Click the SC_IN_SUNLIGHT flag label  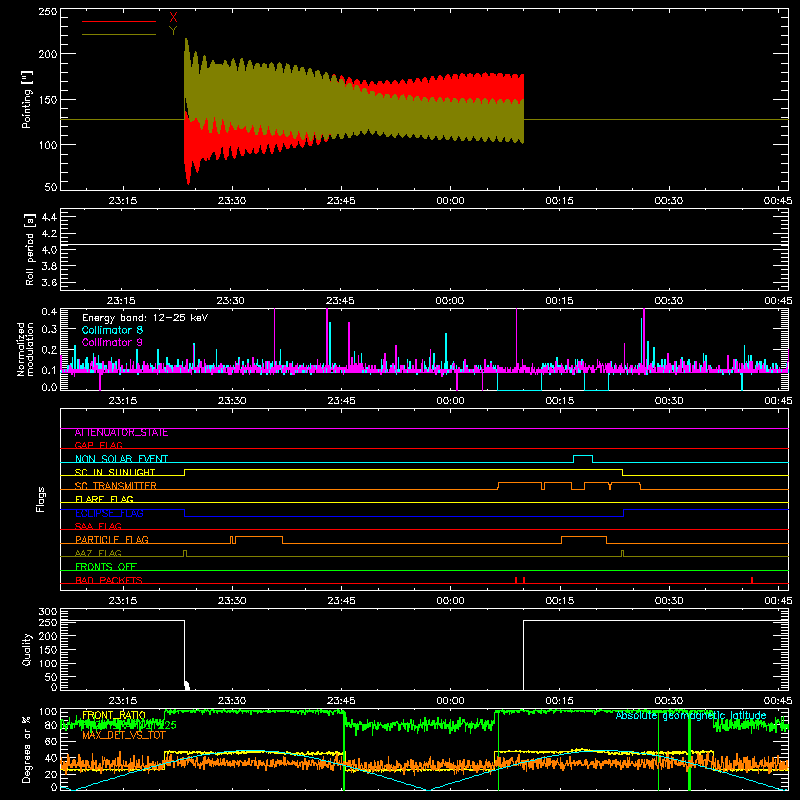(x=115, y=472)
